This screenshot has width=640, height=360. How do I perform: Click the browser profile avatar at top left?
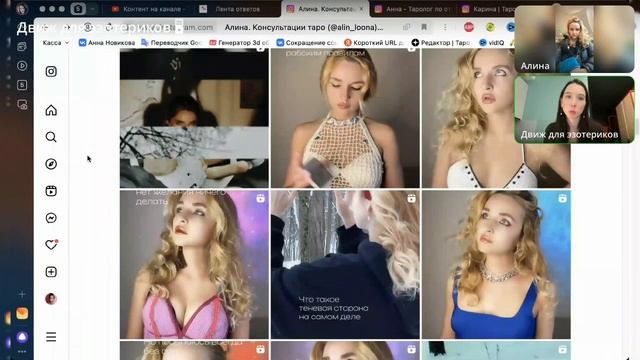coord(22,9)
